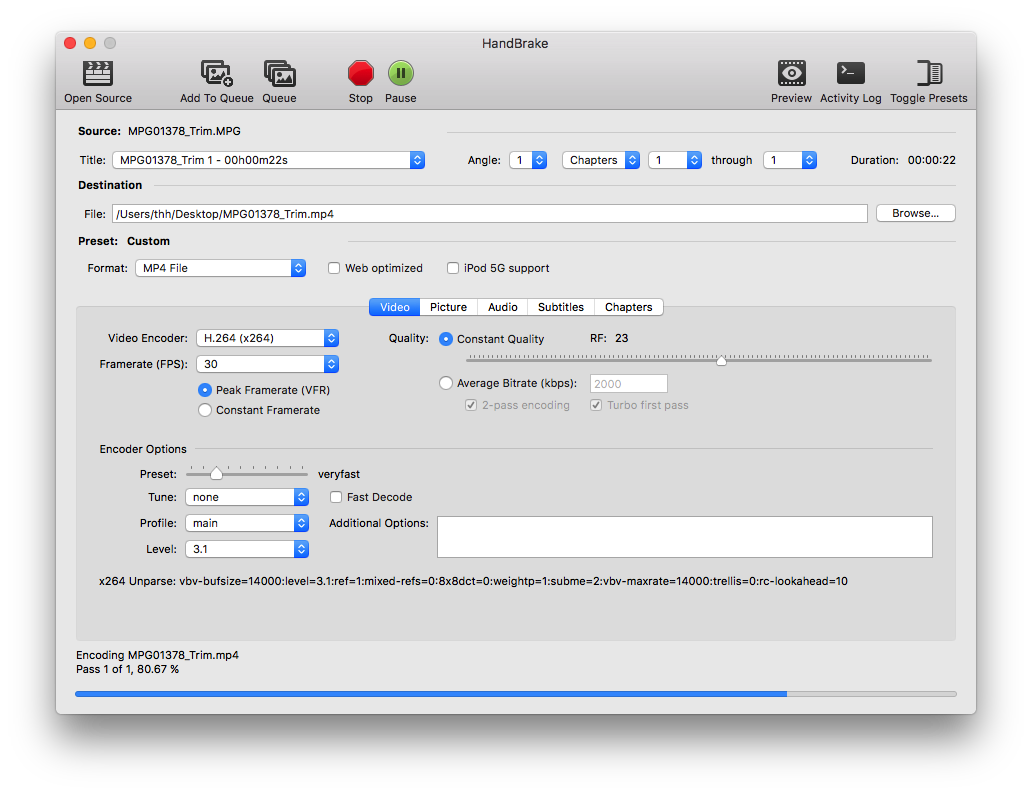The height and width of the screenshot is (794, 1032).
Task: Click the Encoding MPG01378_Trim.mp4 status text
Action: tap(157, 655)
